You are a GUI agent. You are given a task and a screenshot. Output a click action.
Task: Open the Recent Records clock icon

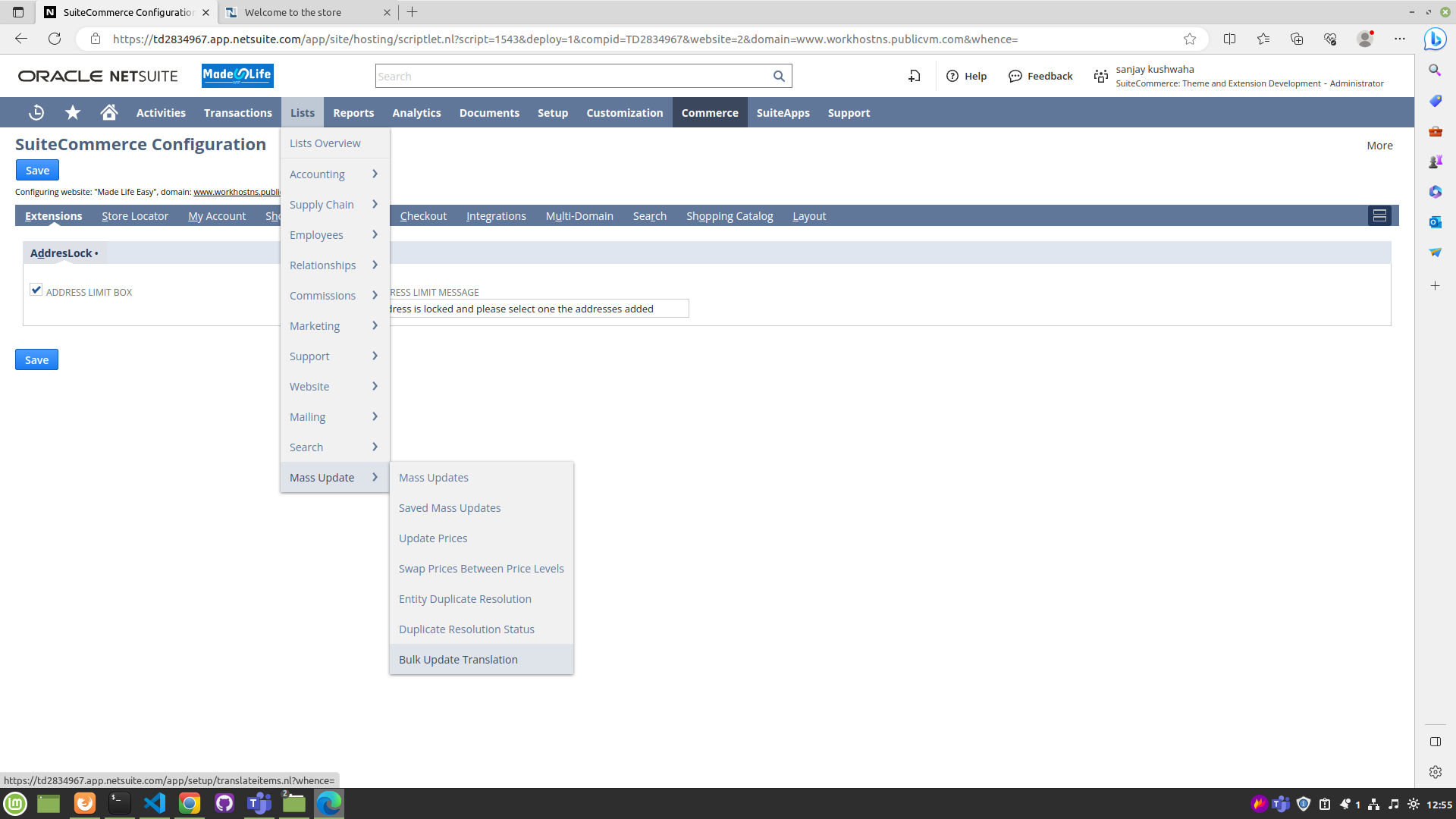36,113
